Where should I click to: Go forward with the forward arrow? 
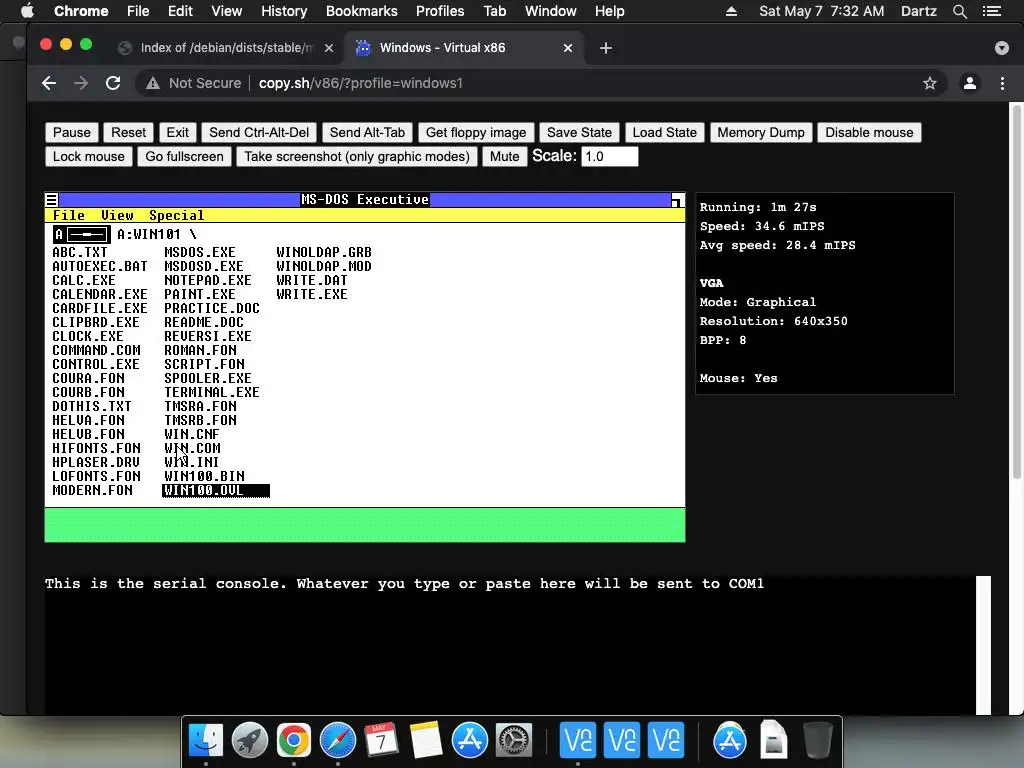click(x=81, y=83)
